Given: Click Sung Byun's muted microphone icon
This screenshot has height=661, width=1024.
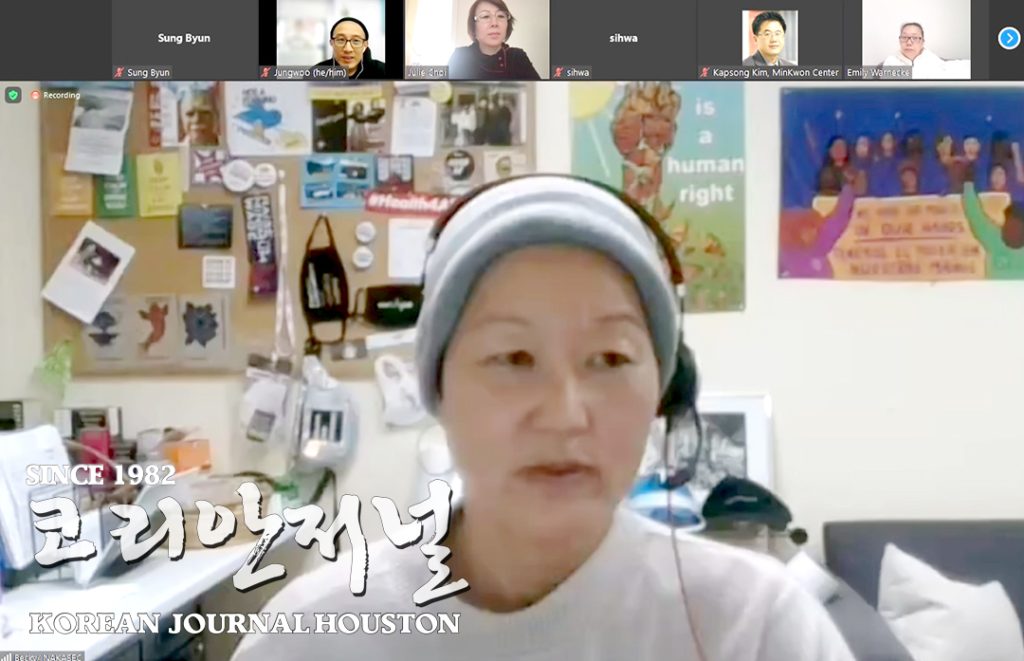Looking at the screenshot, I should pyautogui.click(x=119, y=73).
